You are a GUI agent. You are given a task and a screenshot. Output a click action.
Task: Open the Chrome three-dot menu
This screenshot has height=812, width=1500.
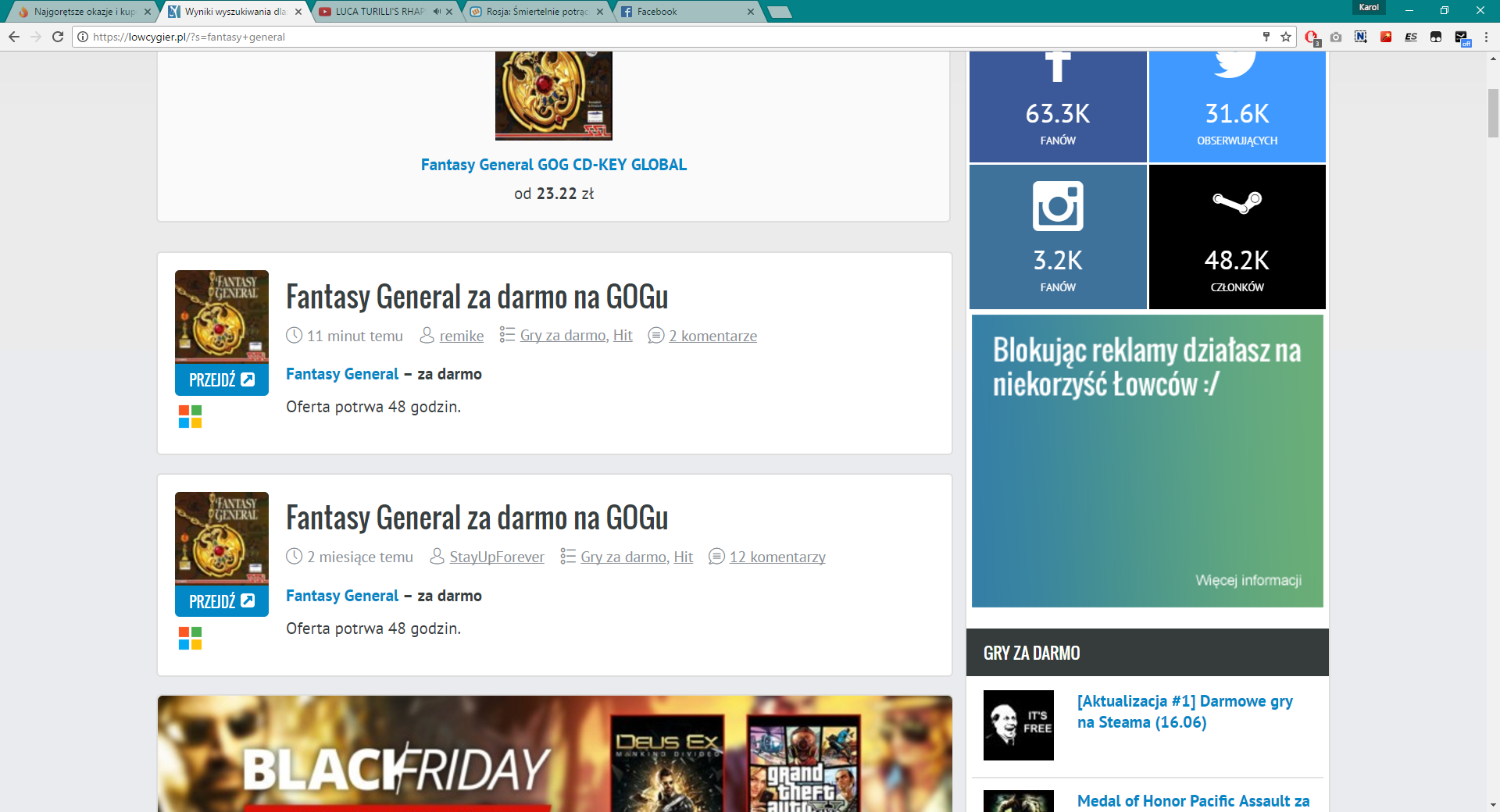coord(1487,37)
